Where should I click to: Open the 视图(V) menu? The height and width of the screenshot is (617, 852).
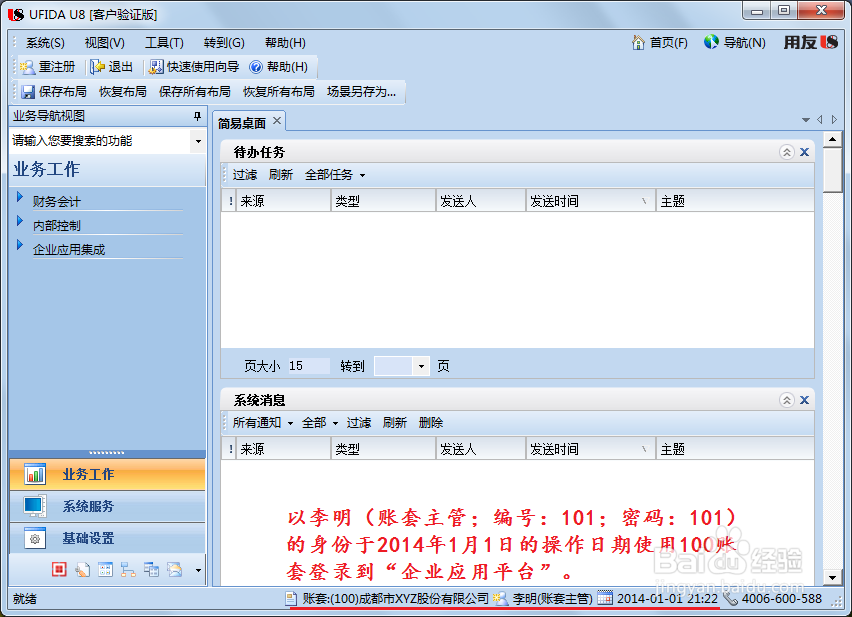[x=104, y=43]
